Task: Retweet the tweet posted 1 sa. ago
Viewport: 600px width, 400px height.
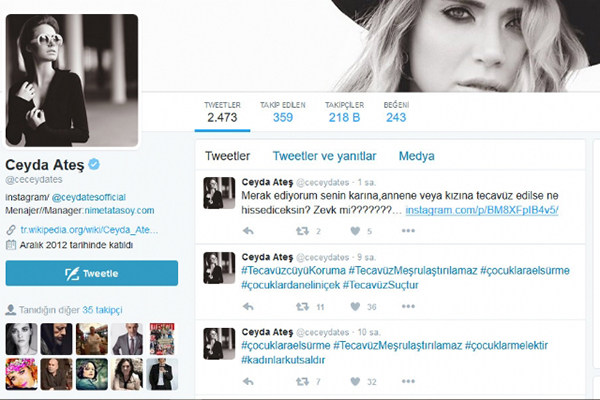Action: click(302, 231)
